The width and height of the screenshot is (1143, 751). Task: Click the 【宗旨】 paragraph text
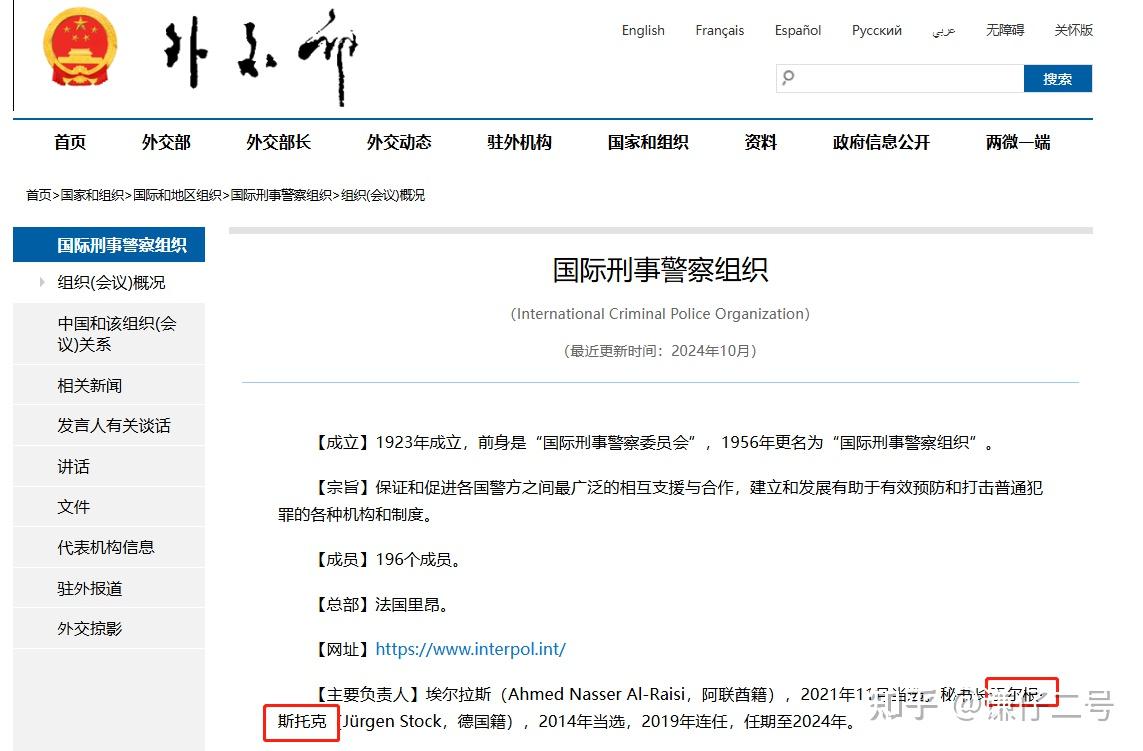(x=660, y=501)
